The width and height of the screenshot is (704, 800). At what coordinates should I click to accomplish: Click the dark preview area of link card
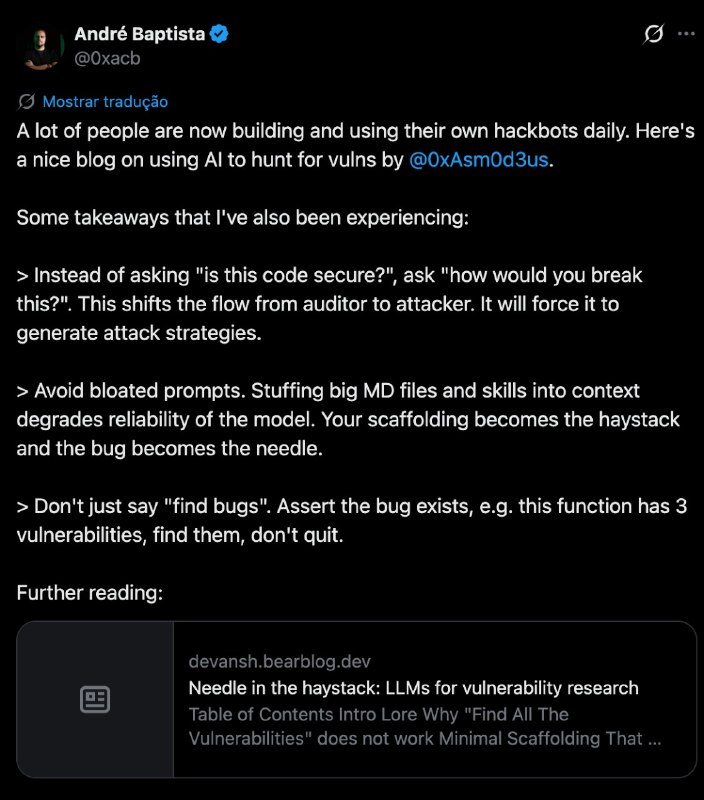tap(95, 699)
